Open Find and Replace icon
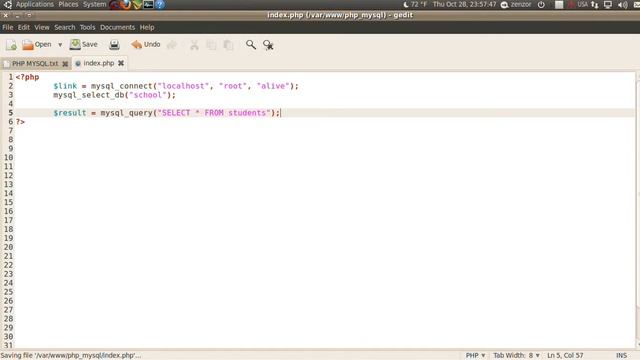640x360 pixels. pyautogui.click(x=268, y=45)
